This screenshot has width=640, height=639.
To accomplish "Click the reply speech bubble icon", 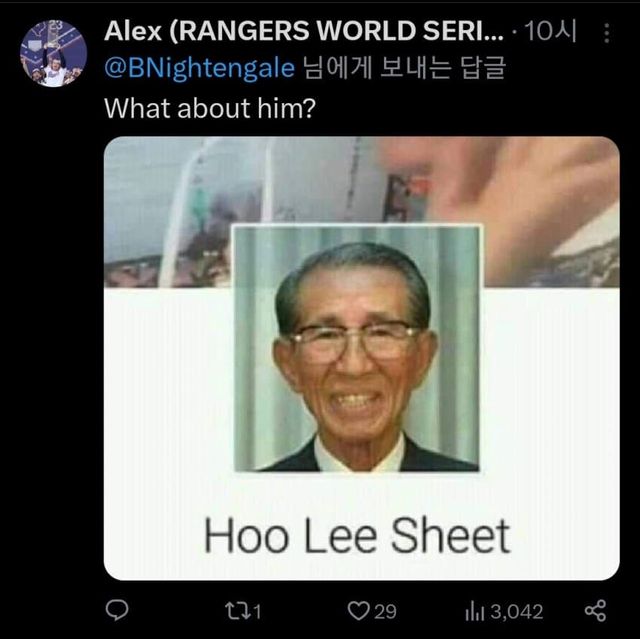I will 117,610.
